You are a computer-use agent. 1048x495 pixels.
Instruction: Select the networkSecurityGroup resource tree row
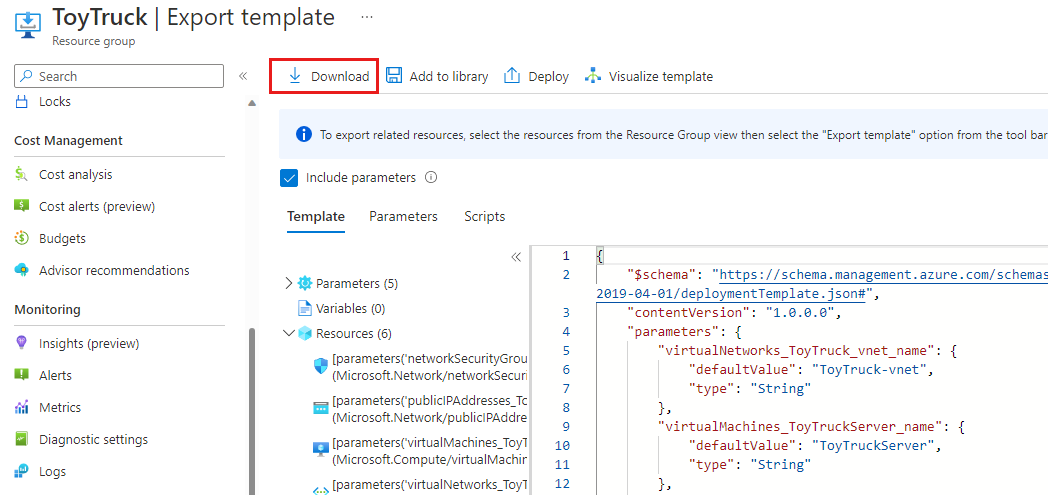[422, 369]
